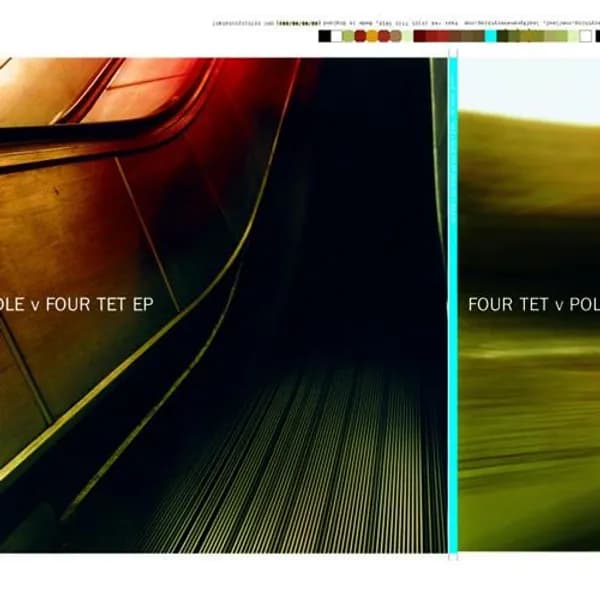Pick the leftmost black swatch in color strip

(x=324, y=36)
